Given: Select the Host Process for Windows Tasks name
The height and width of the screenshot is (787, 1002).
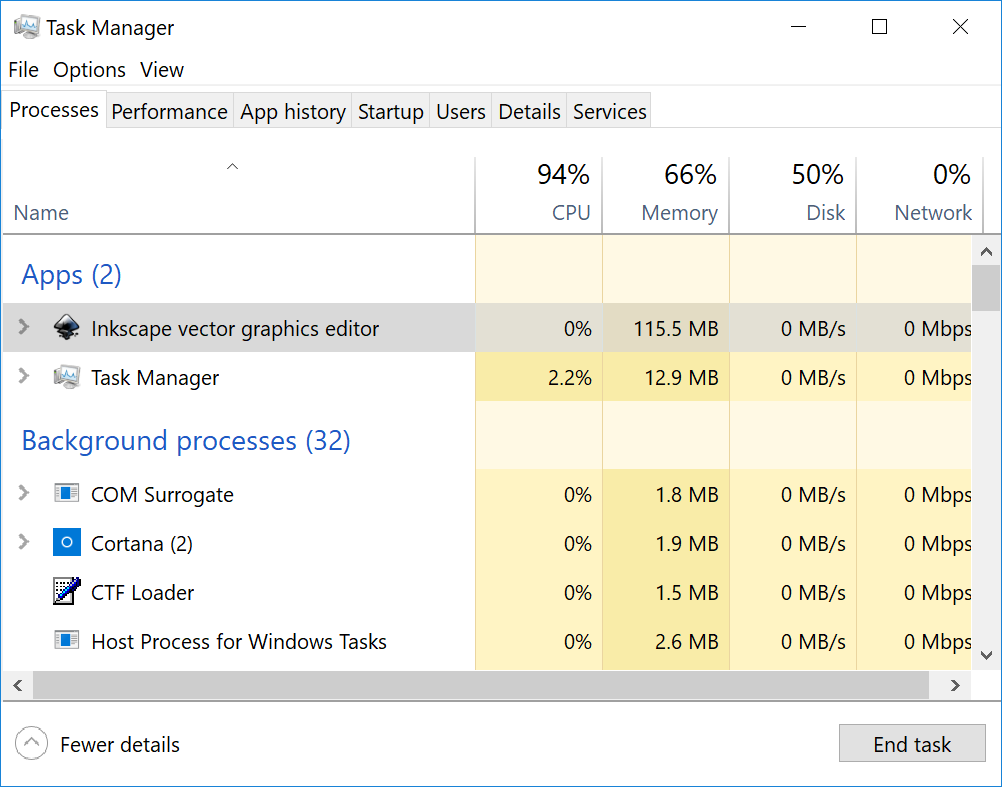Looking at the screenshot, I should point(239,641).
